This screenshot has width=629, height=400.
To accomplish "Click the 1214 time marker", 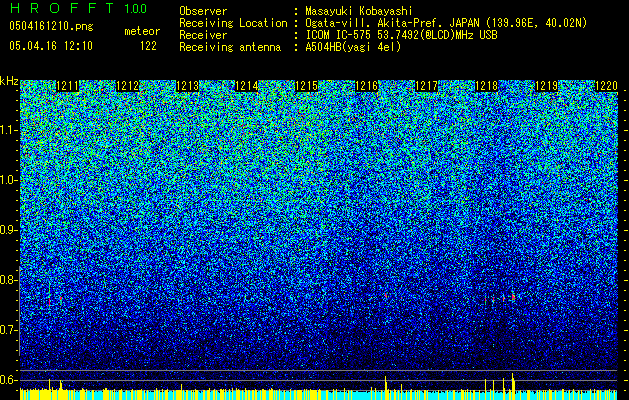I will [247, 86].
